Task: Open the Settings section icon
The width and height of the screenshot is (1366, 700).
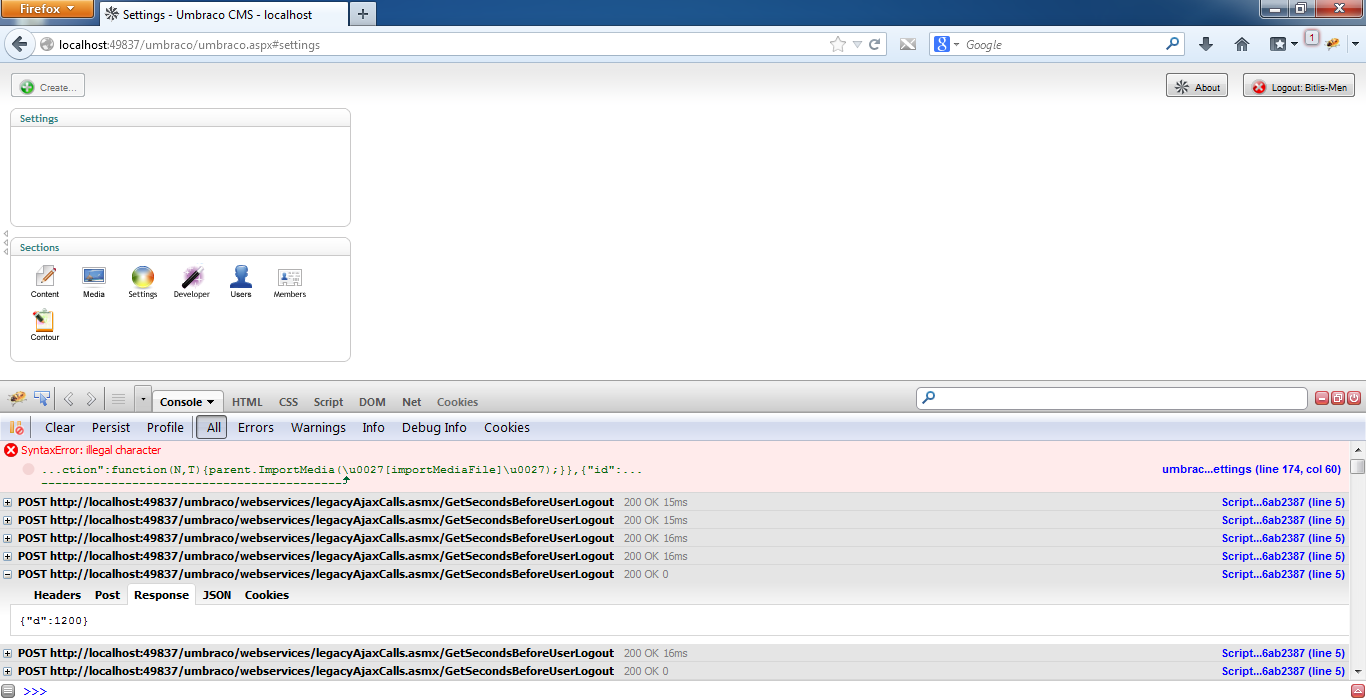Action: pyautogui.click(x=143, y=282)
